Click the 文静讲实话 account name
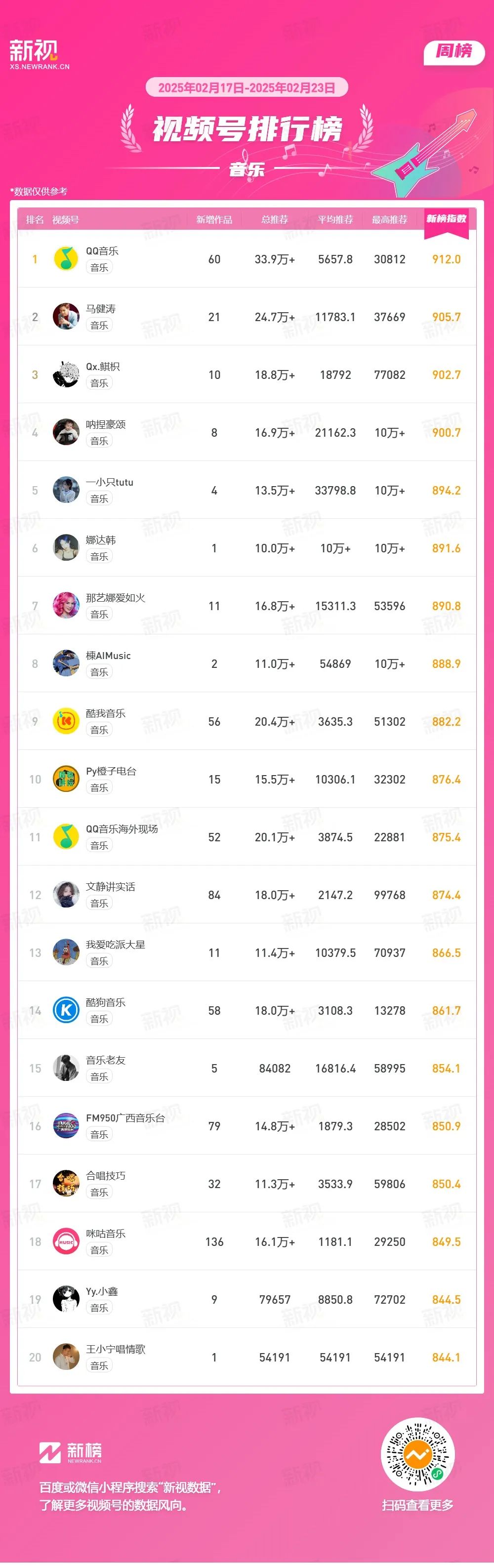The width and height of the screenshot is (494, 1568). click(x=111, y=887)
